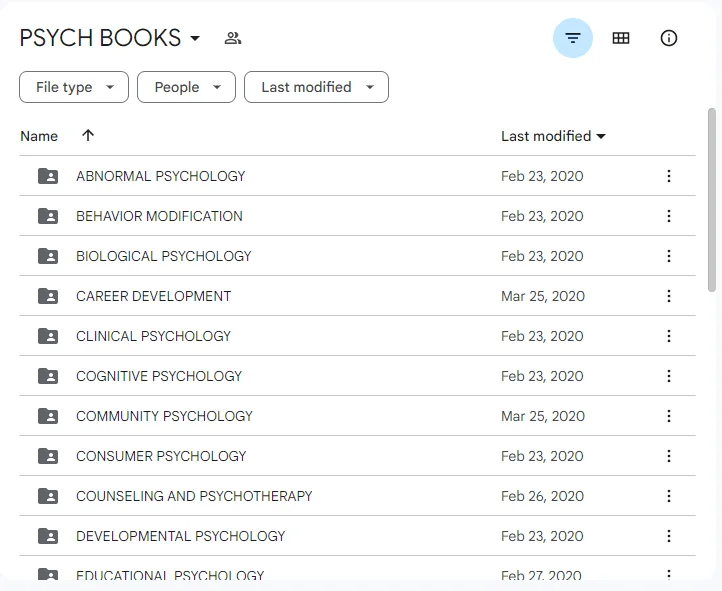Select the COGNITIVE PSYCHOLOGY folder name
This screenshot has width=722, height=591.
pyautogui.click(x=159, y=376)
